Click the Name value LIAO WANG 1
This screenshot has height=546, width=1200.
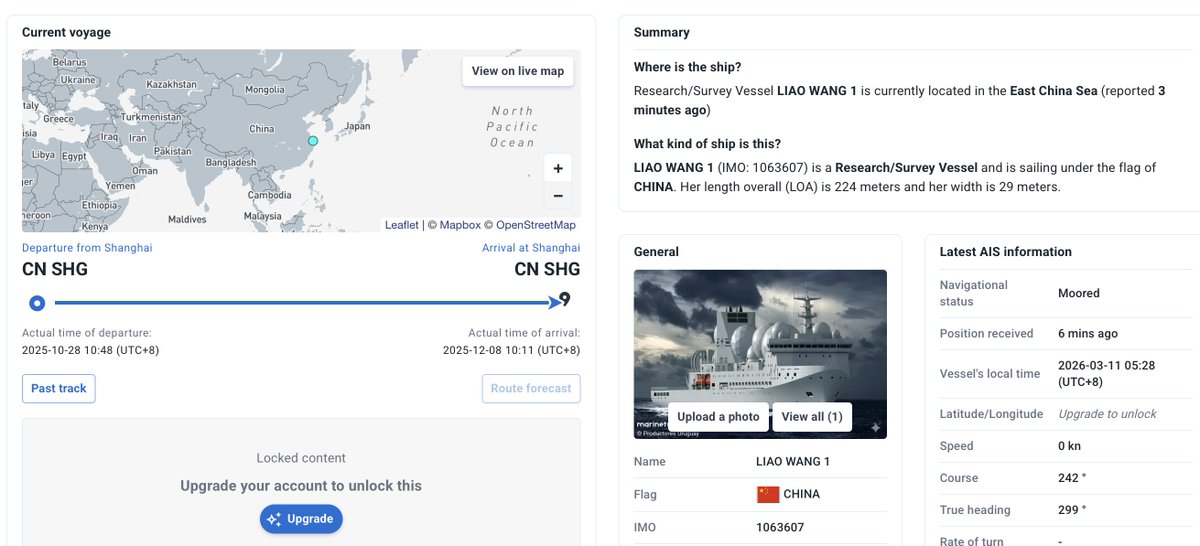(793, 462)
